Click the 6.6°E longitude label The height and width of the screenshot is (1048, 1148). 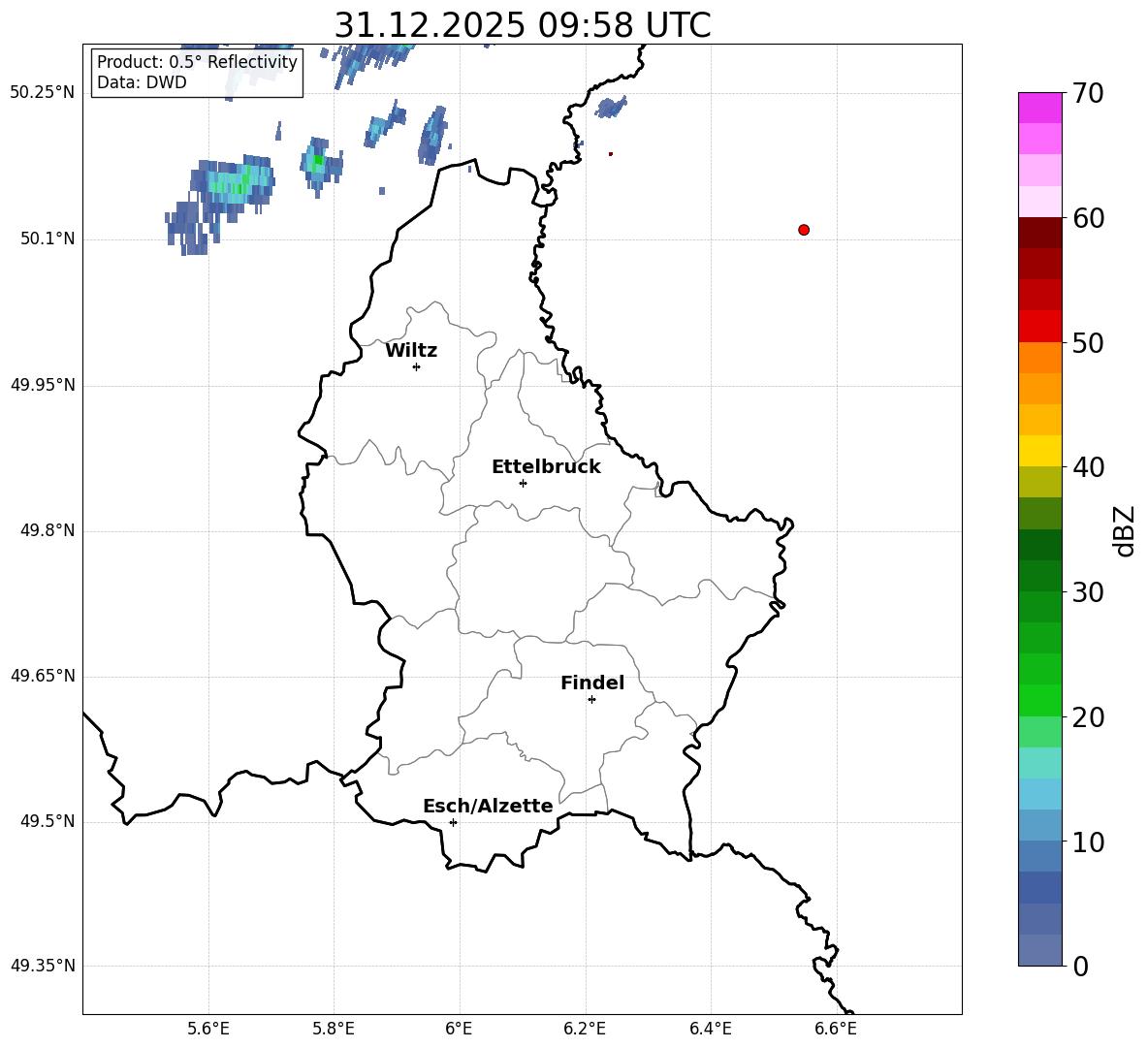(836, 1029)
